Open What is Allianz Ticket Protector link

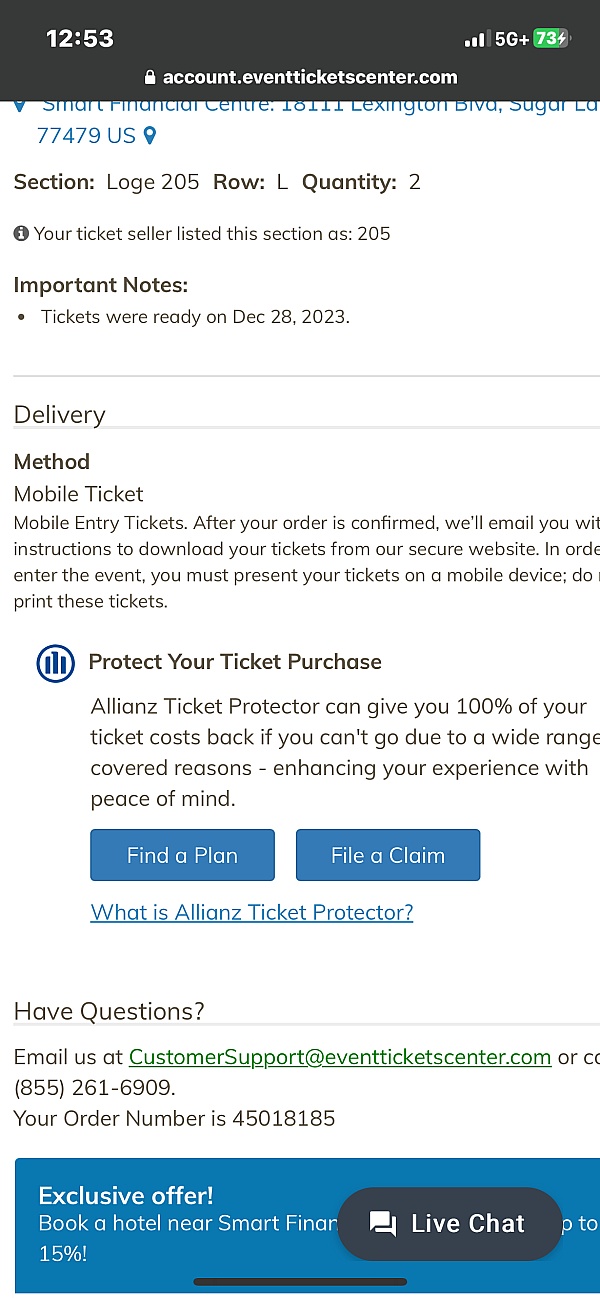click(x=252, y=912)
